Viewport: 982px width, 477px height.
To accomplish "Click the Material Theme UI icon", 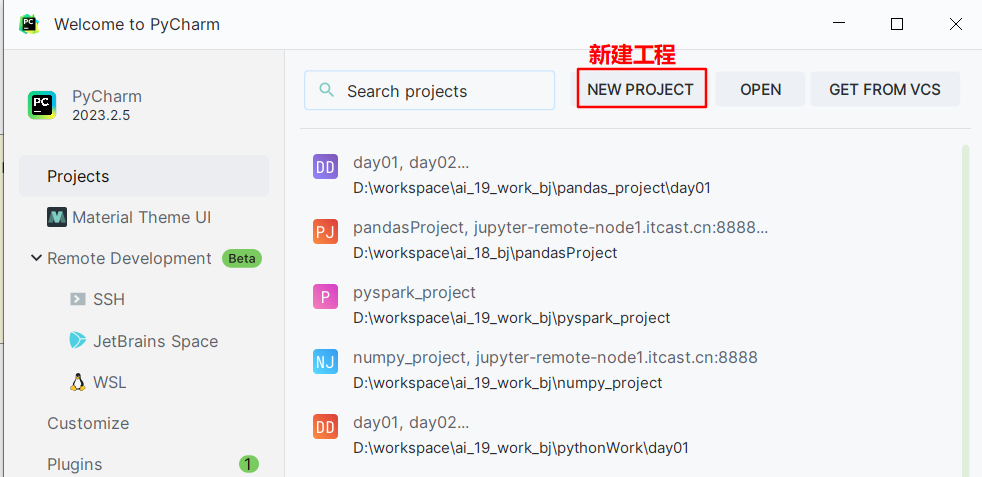I will 57,217.
